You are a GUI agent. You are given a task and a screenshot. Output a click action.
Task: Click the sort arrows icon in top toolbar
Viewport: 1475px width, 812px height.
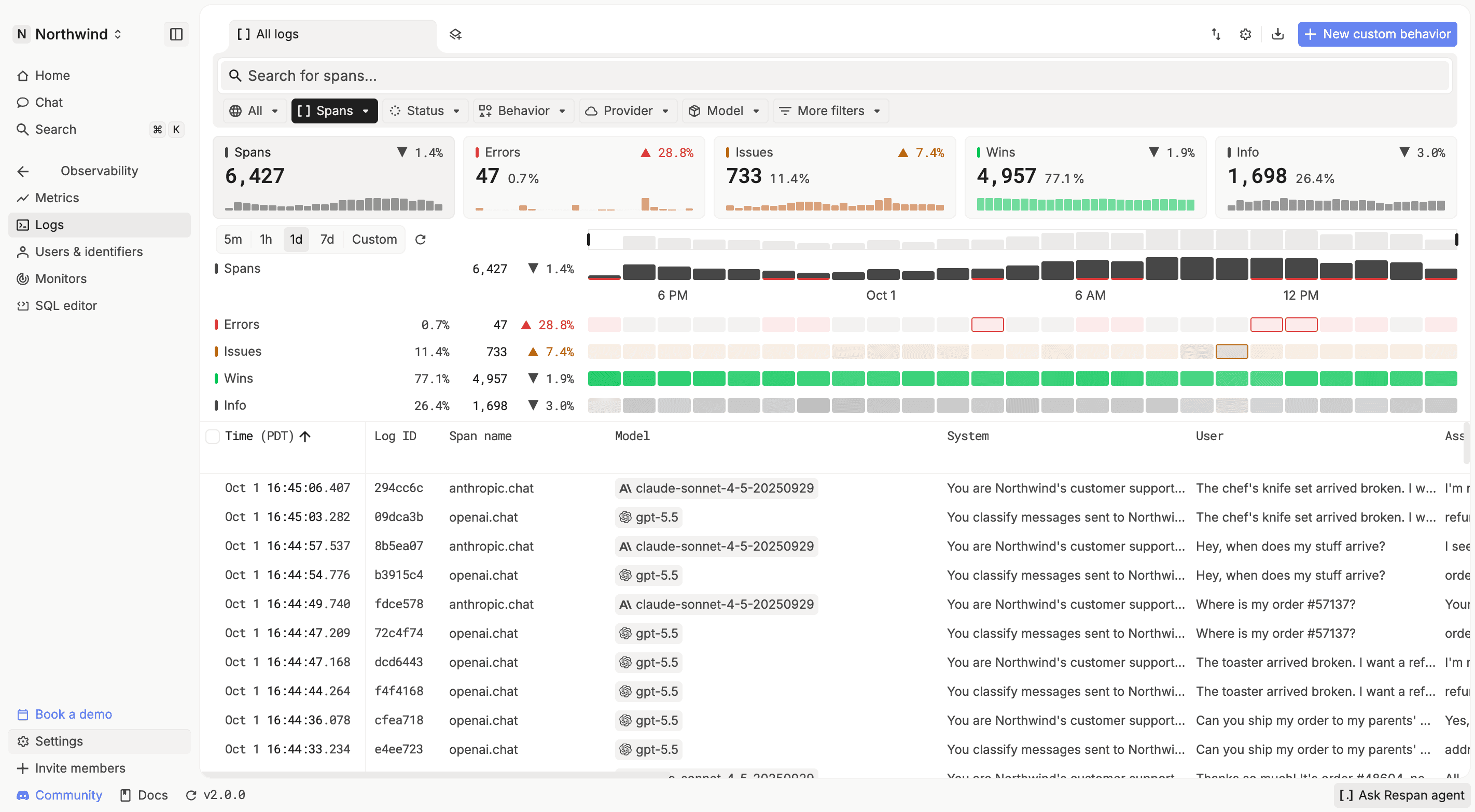1216,34
